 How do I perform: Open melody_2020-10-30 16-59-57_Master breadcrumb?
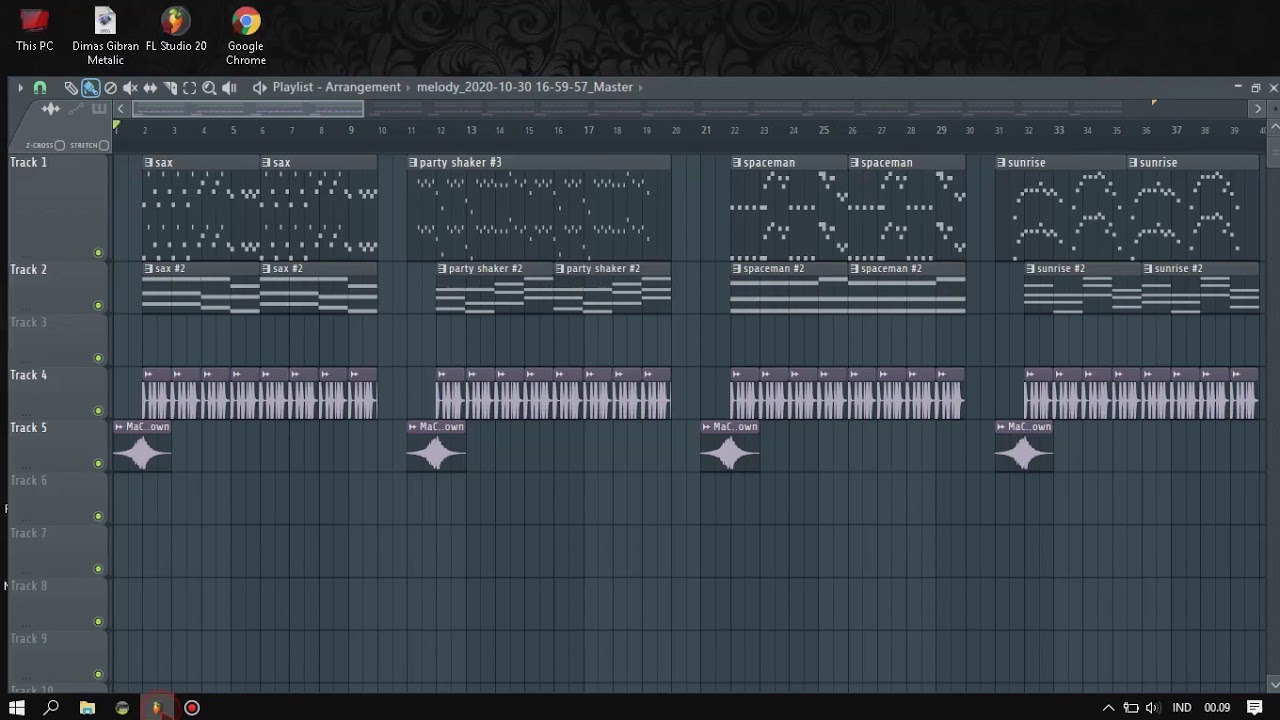tap(524, 87)
